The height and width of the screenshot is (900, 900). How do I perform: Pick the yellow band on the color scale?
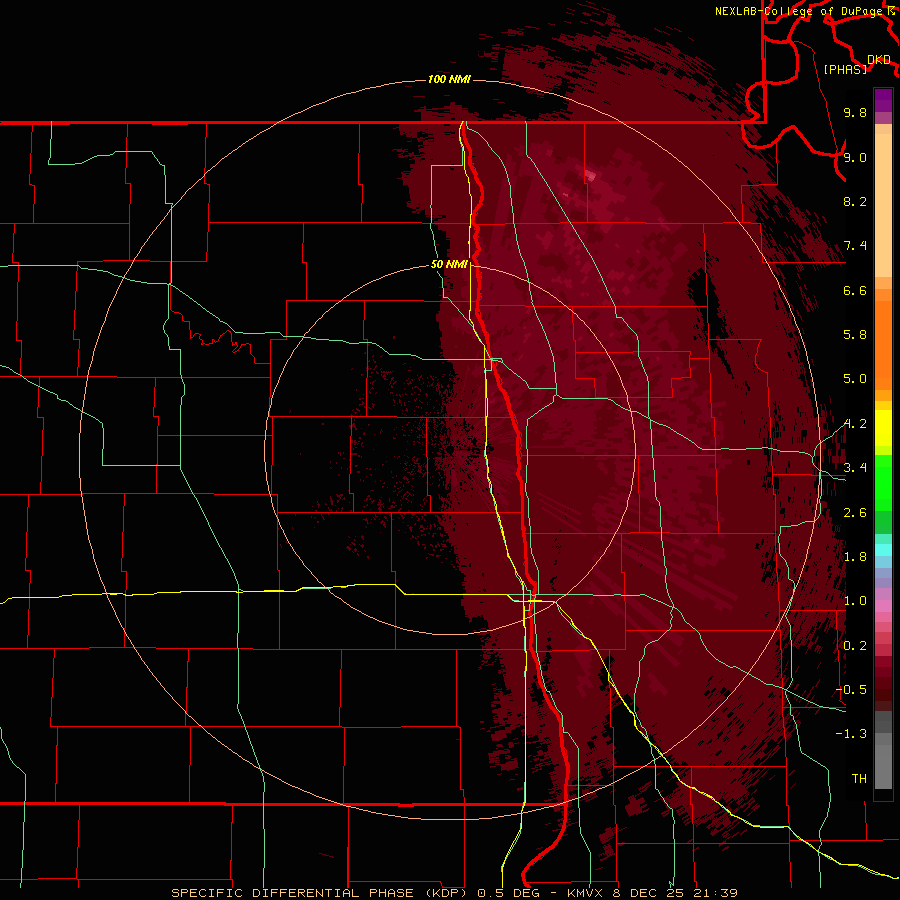coord(883,428)
